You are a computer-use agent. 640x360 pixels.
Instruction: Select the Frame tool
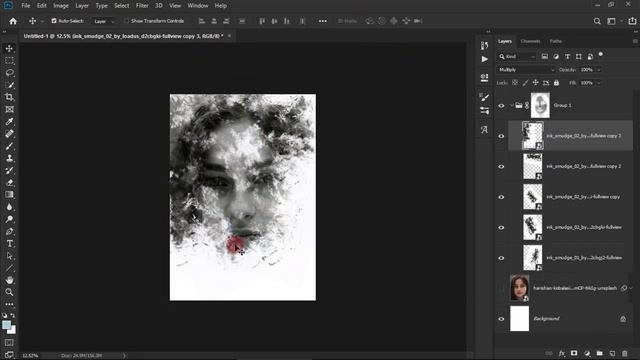tap(9, 109)
